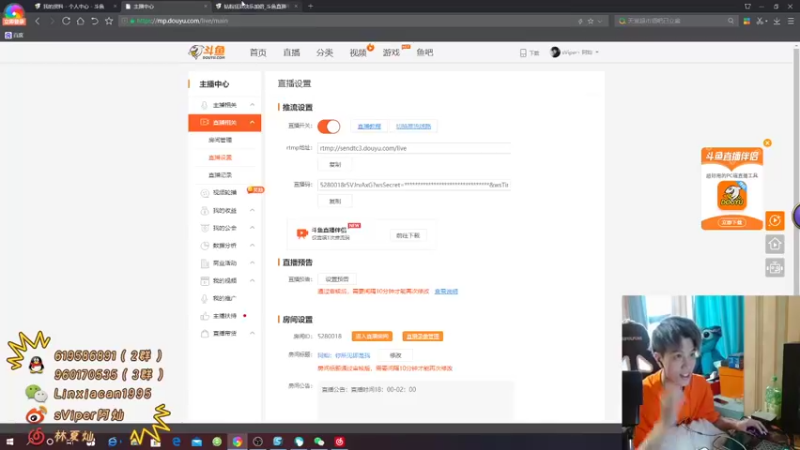Open the 鱼吧 nav item
800x450 pixels.
[424, 53]
